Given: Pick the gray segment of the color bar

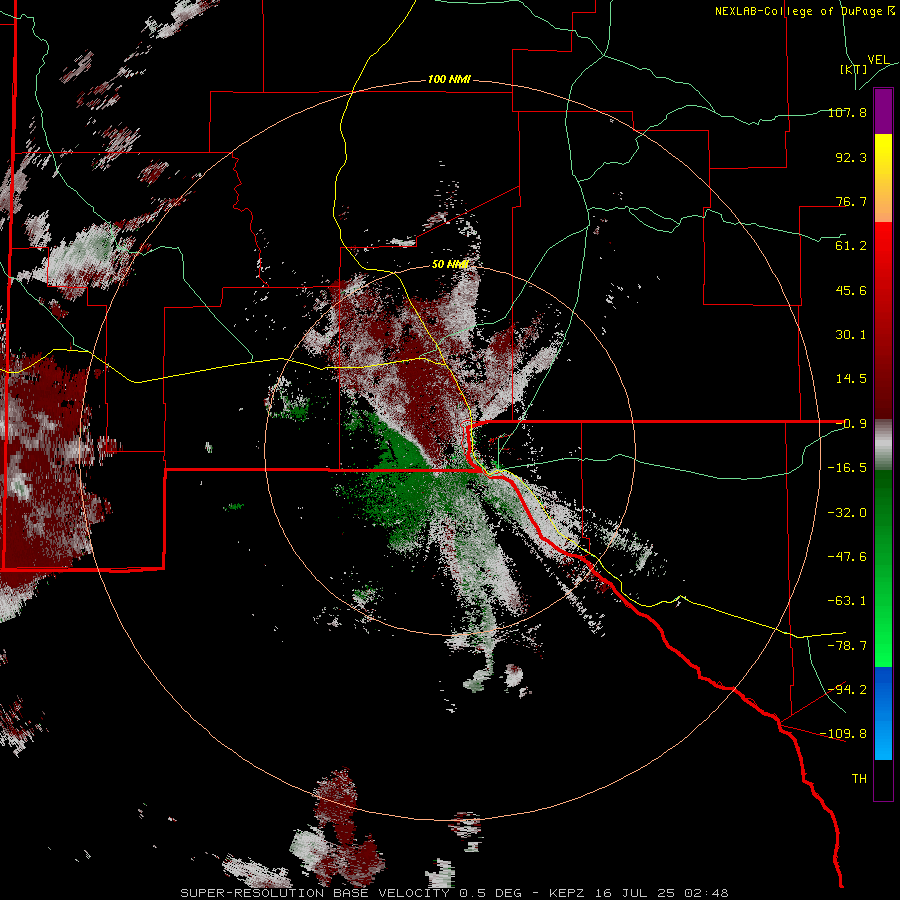Looking at the screenshot, I should 883,445.
